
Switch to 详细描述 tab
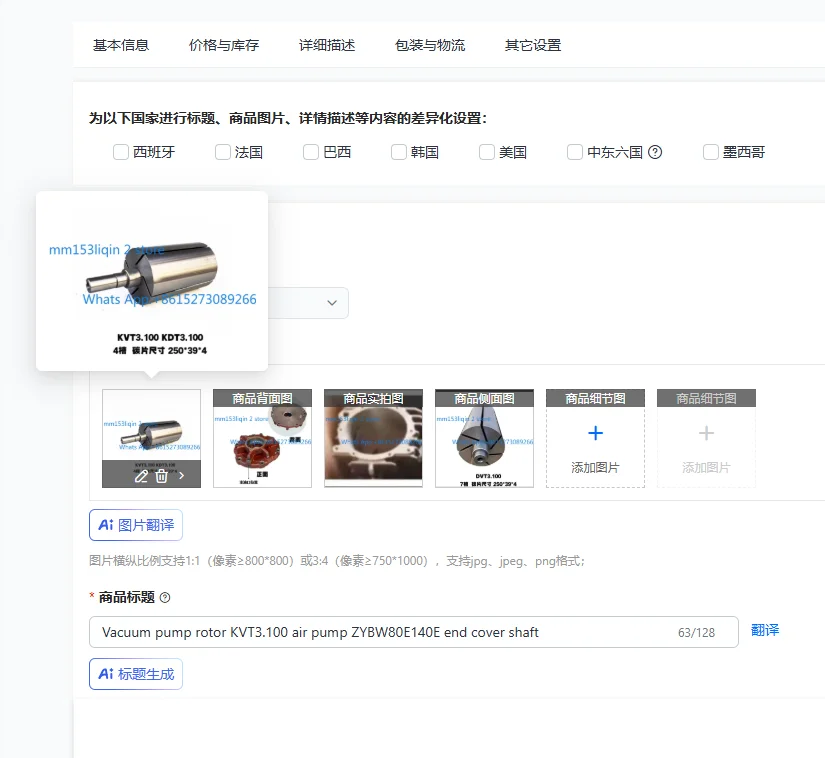coord(327,45)
